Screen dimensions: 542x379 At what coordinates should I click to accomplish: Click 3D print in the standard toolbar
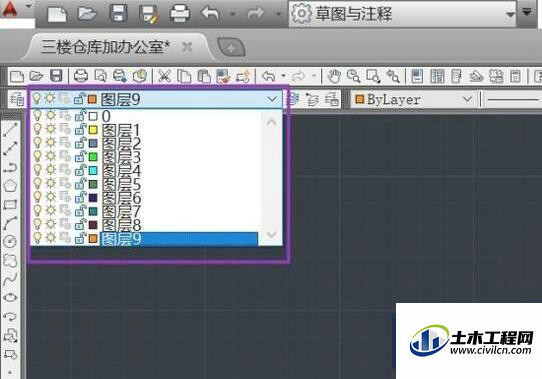[x=140, y=76]
